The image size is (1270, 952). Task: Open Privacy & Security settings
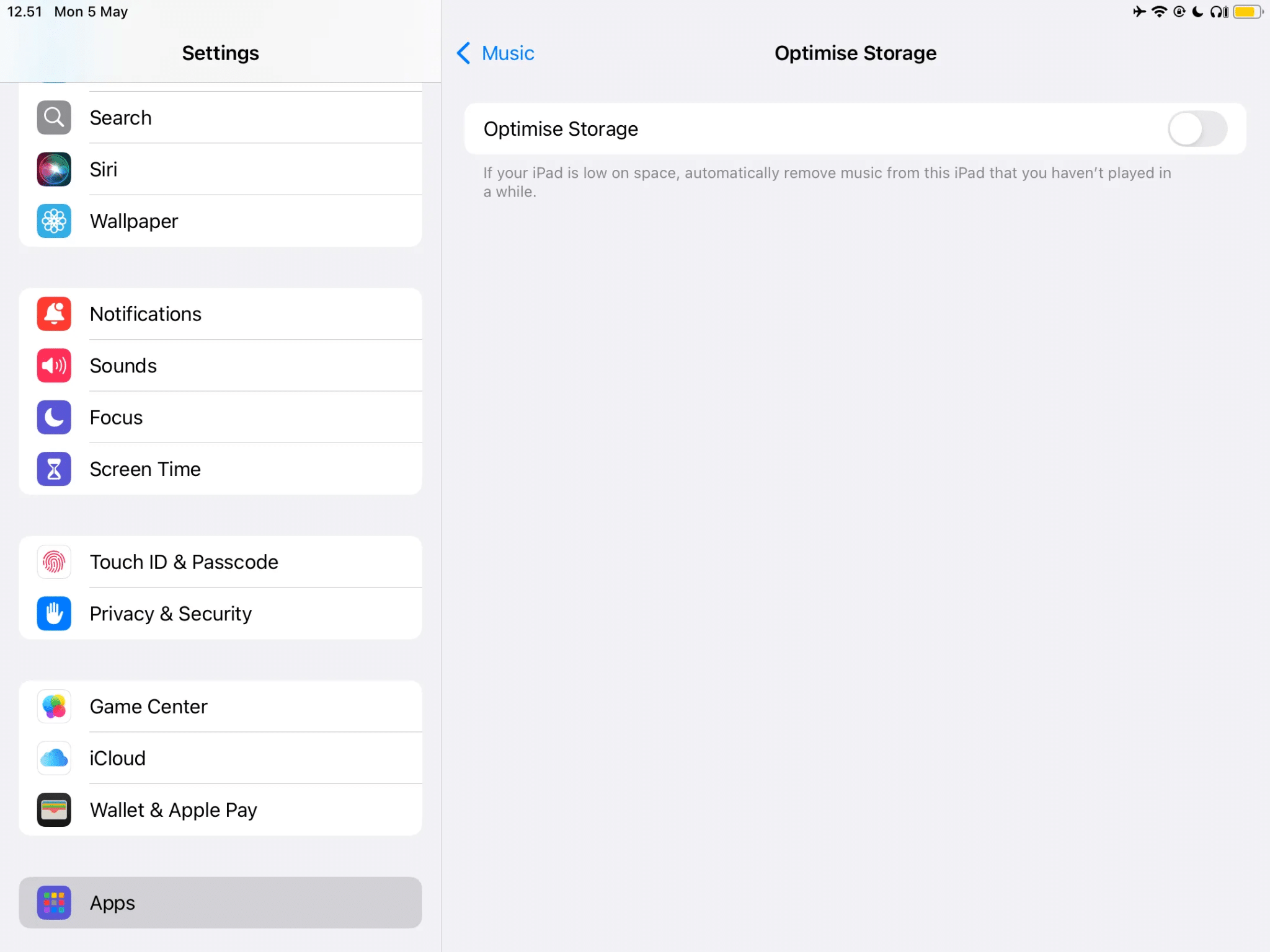(171, 614)
